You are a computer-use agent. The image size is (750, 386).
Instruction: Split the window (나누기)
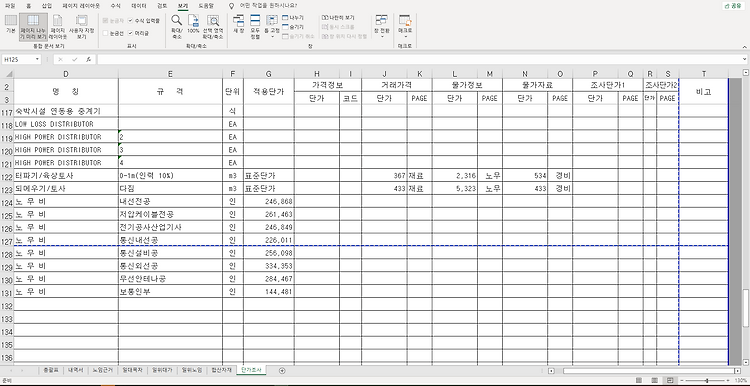[293, 17]
